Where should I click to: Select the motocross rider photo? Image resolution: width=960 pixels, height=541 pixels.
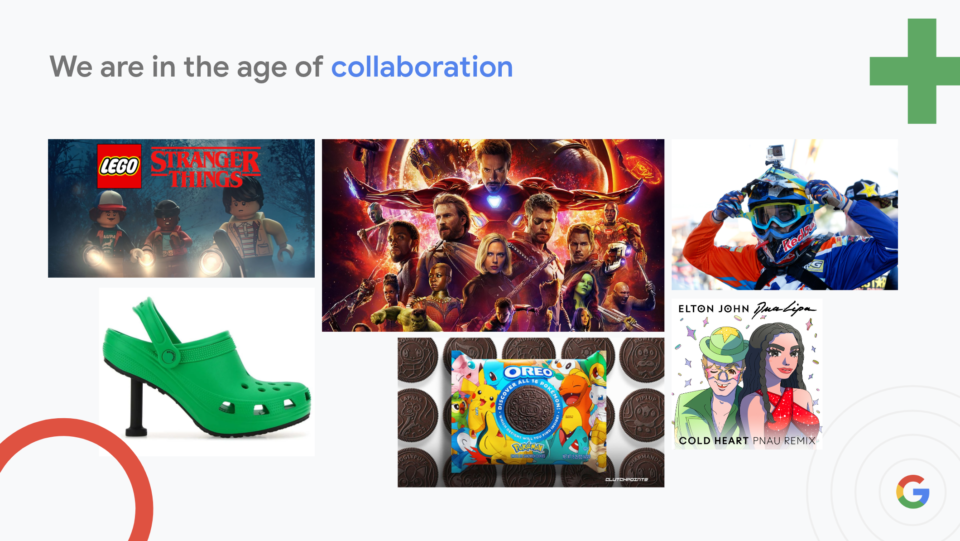(784, 214)
